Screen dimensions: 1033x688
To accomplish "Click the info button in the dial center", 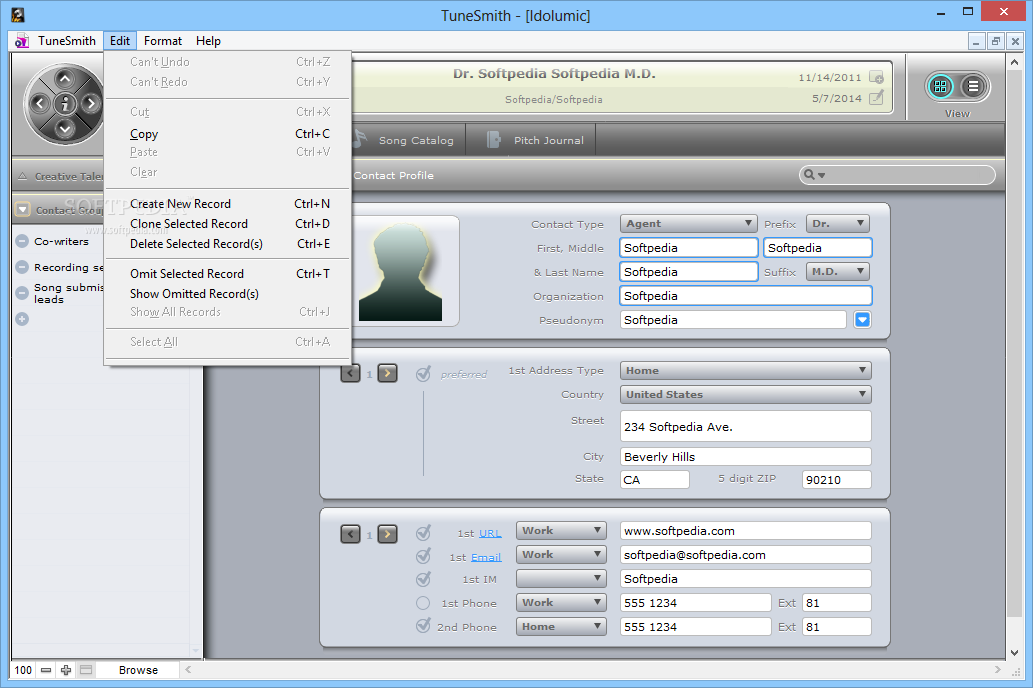I will pos(65,103).
